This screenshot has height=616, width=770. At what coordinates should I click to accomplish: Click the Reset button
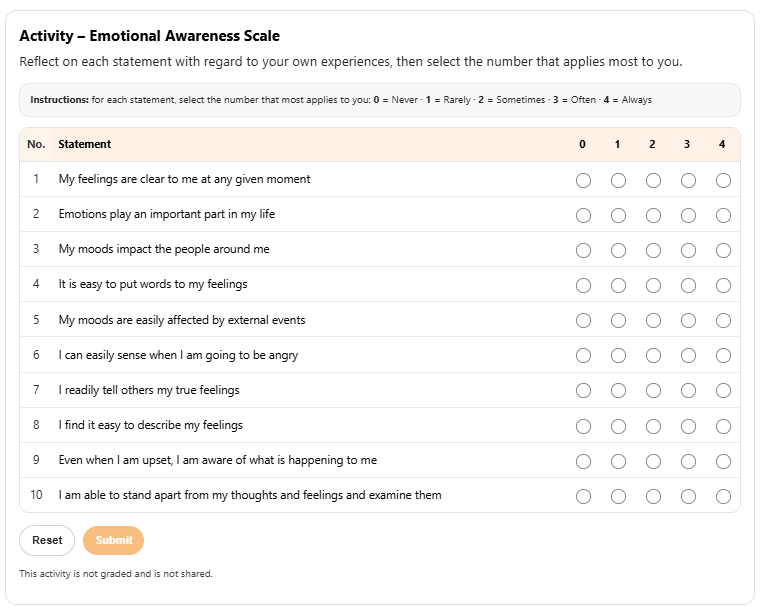pos(47,540)
